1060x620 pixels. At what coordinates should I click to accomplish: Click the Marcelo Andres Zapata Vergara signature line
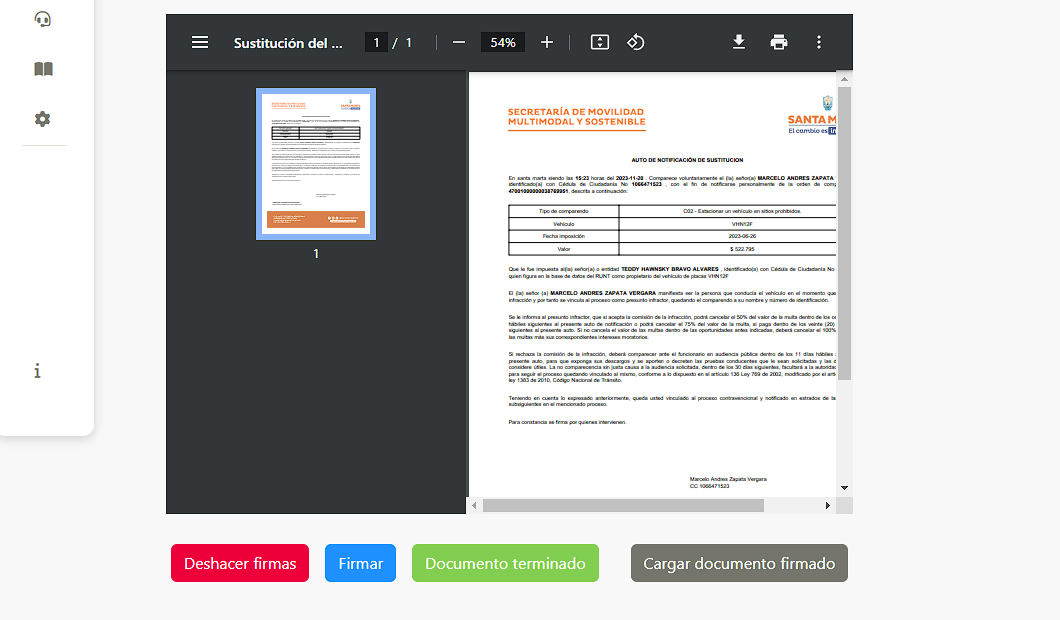coord(727,479)
